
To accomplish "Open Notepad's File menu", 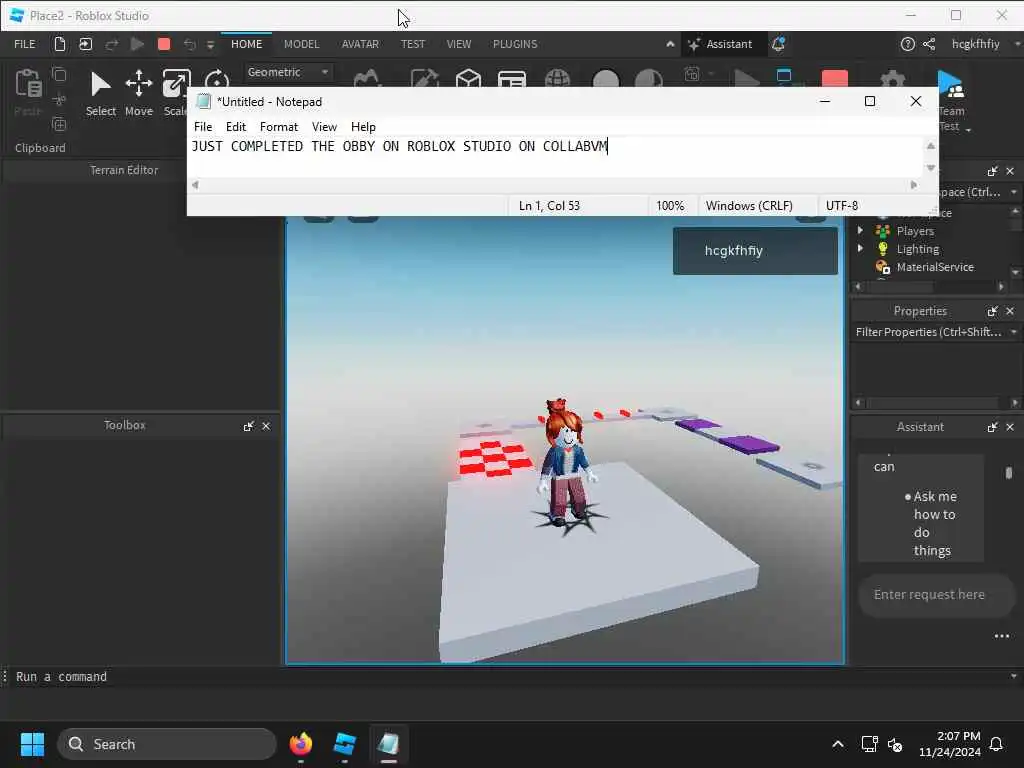I will tap(202, 127).
